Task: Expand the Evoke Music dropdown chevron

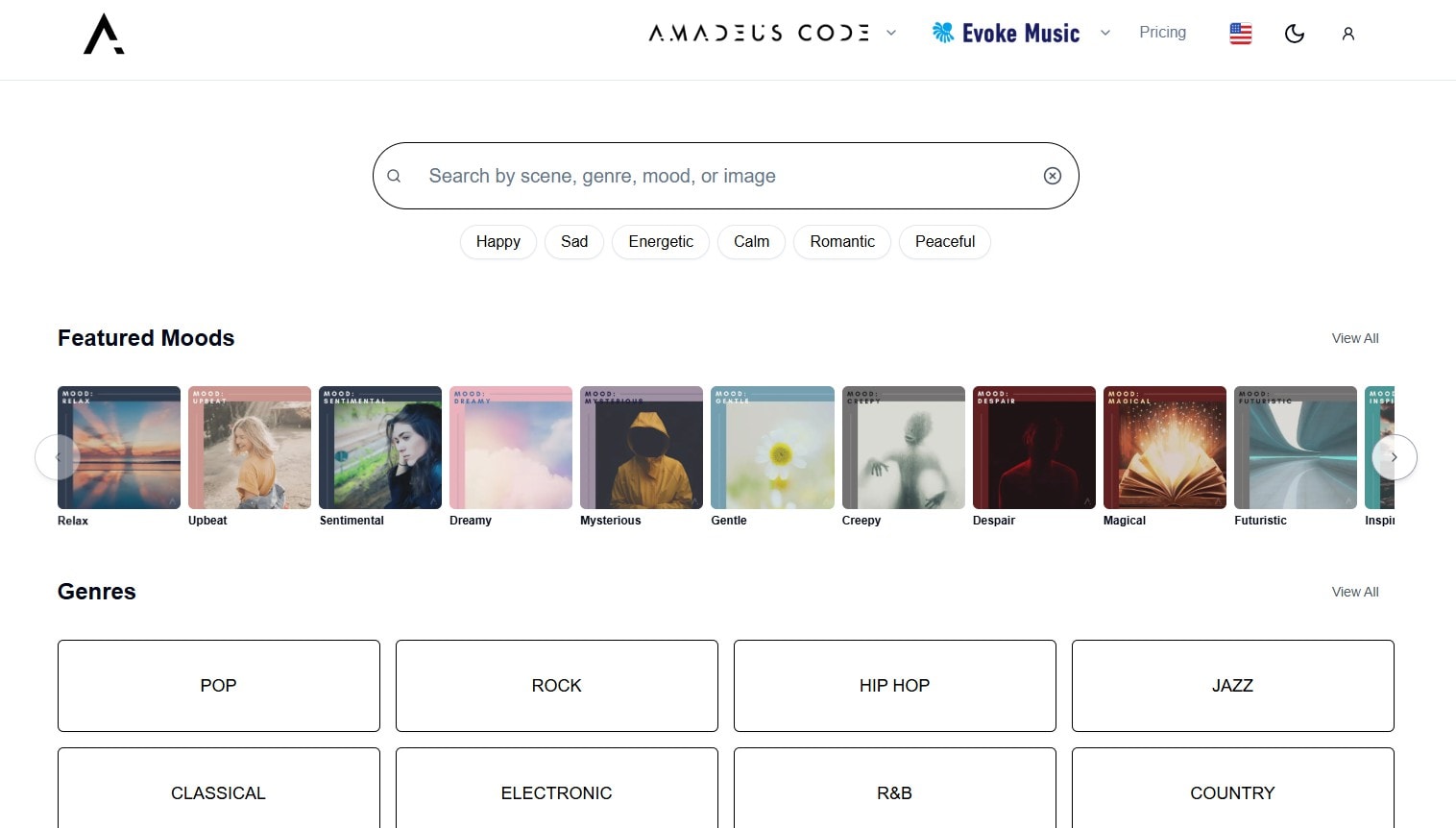Action: (x=1104, y=33)
